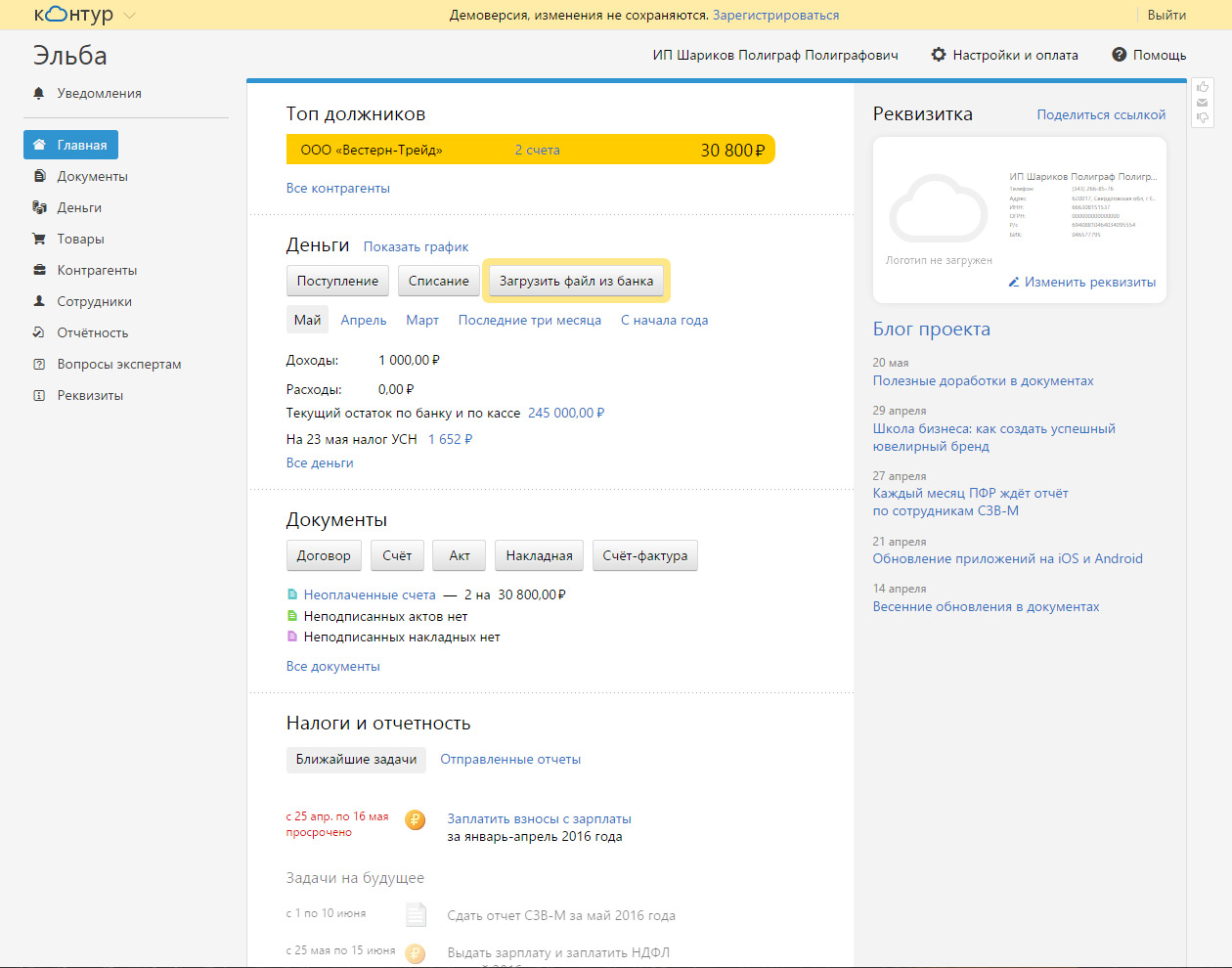Image resolution: width=1232 pixels, height=968 pixels.
Task: Click the envelope feedback icon
Action: coord(1203,103)
